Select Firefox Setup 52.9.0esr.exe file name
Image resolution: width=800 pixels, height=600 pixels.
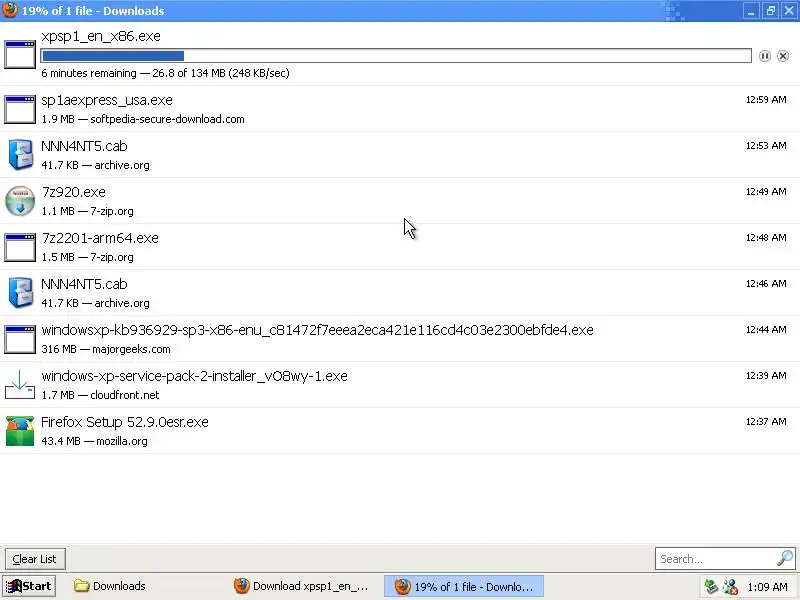(x=125, y=422)
